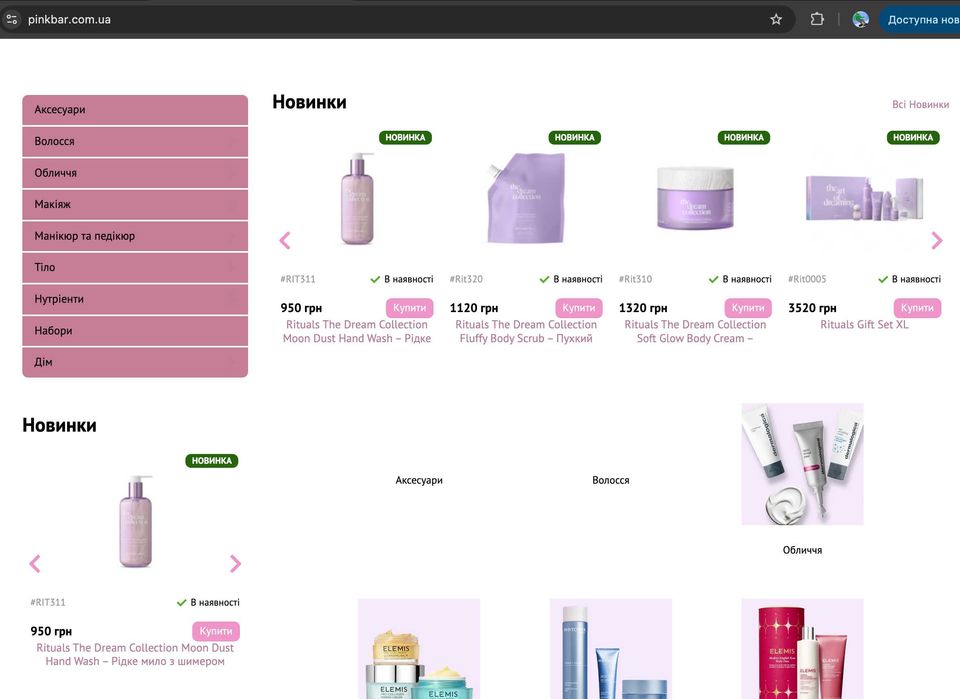Click product code #Rit0005
This screenshot has height=699, width=960.
(x=807, y=279)
